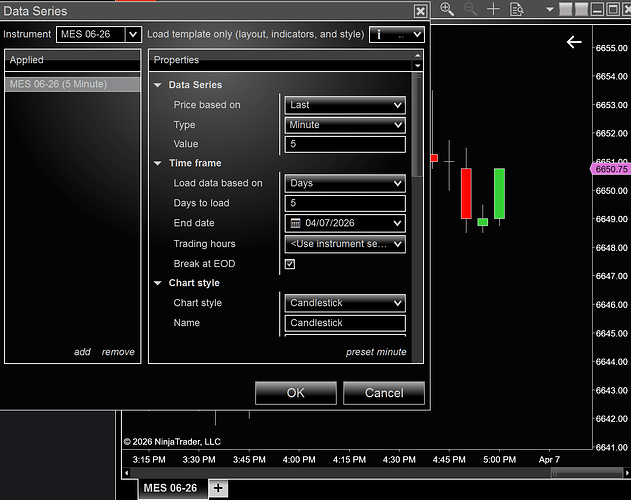Toggle the Break at EOD checkbox
The width and height of the screenshot is (631, 500).
[290, 264]
